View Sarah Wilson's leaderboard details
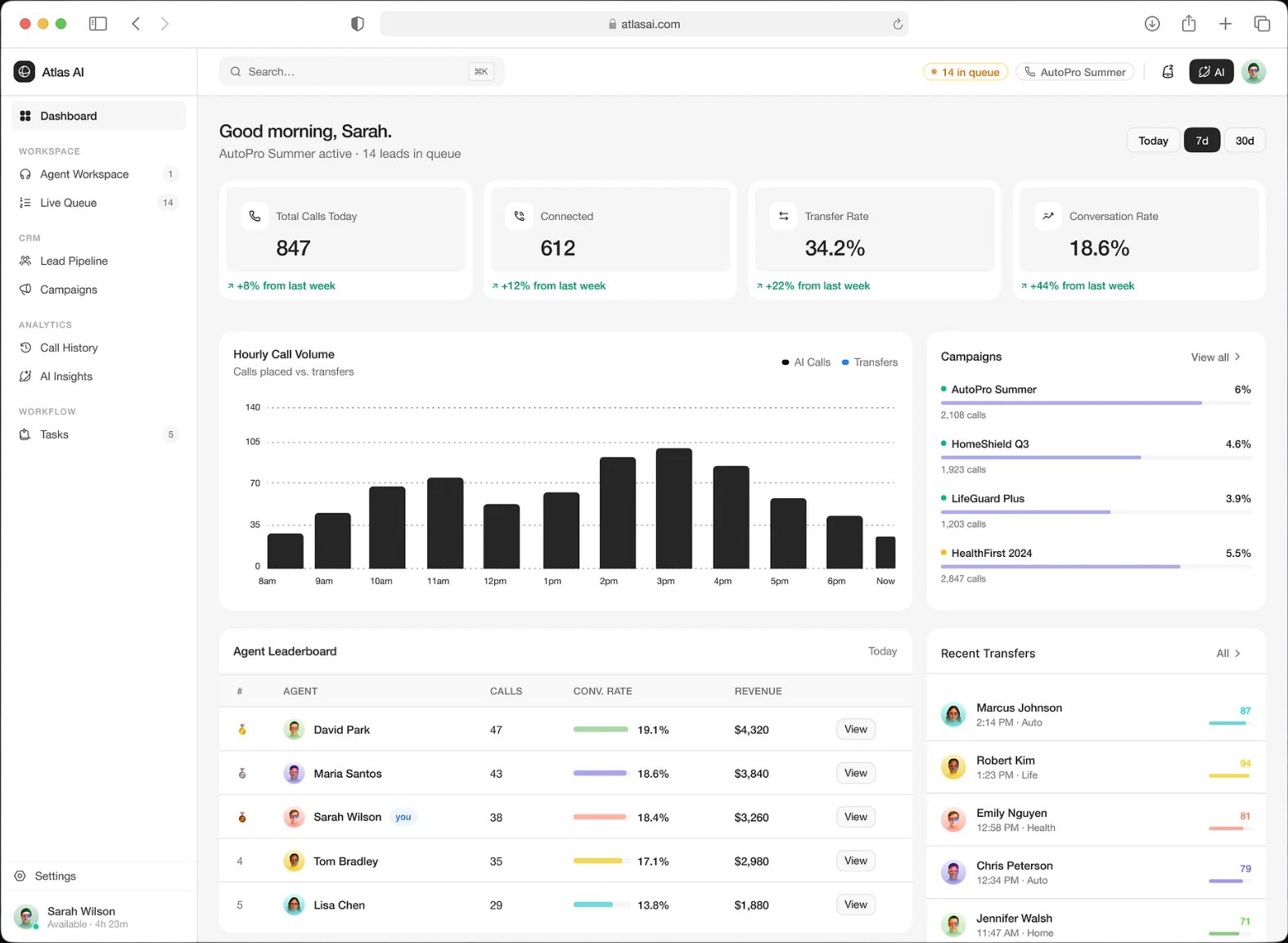The width and height of the screenshot is (1288, 943). (x=856, y=817)
